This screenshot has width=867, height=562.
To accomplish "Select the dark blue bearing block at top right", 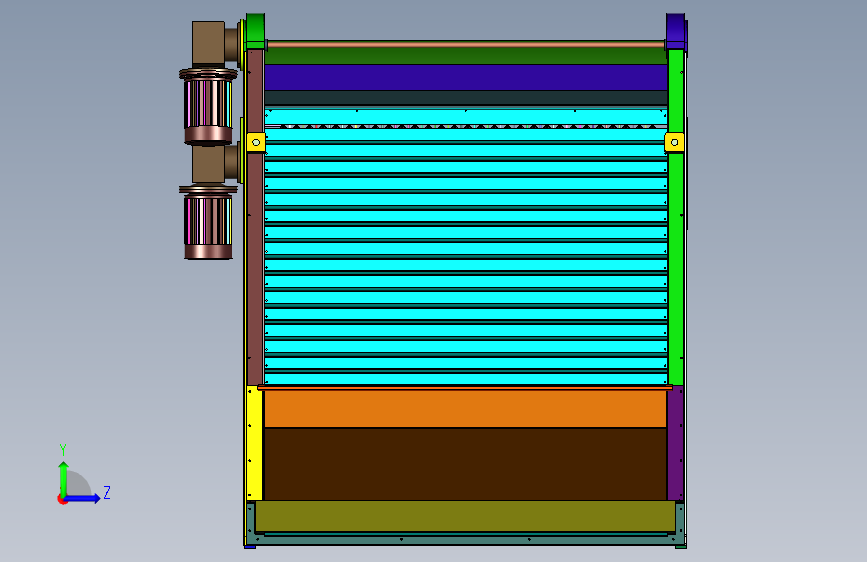I will (676, 32).
